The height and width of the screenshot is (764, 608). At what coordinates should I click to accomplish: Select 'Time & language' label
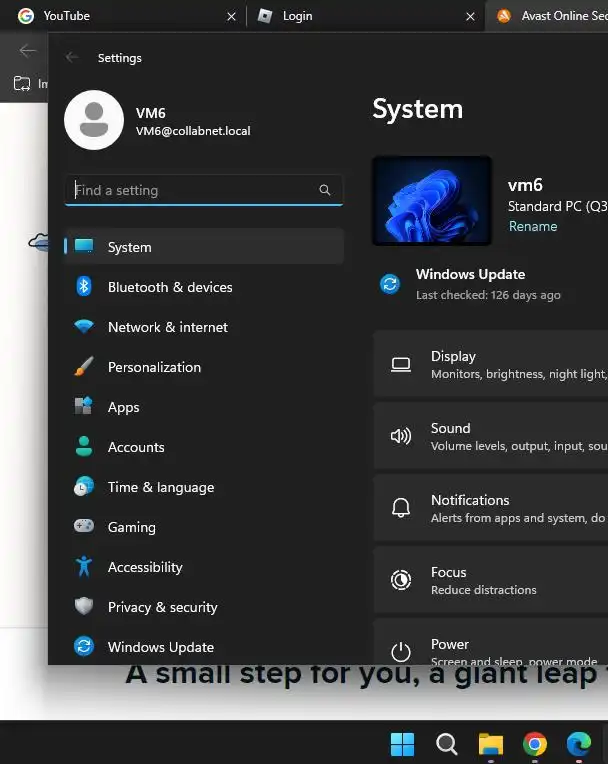click(x=161, y=487)
